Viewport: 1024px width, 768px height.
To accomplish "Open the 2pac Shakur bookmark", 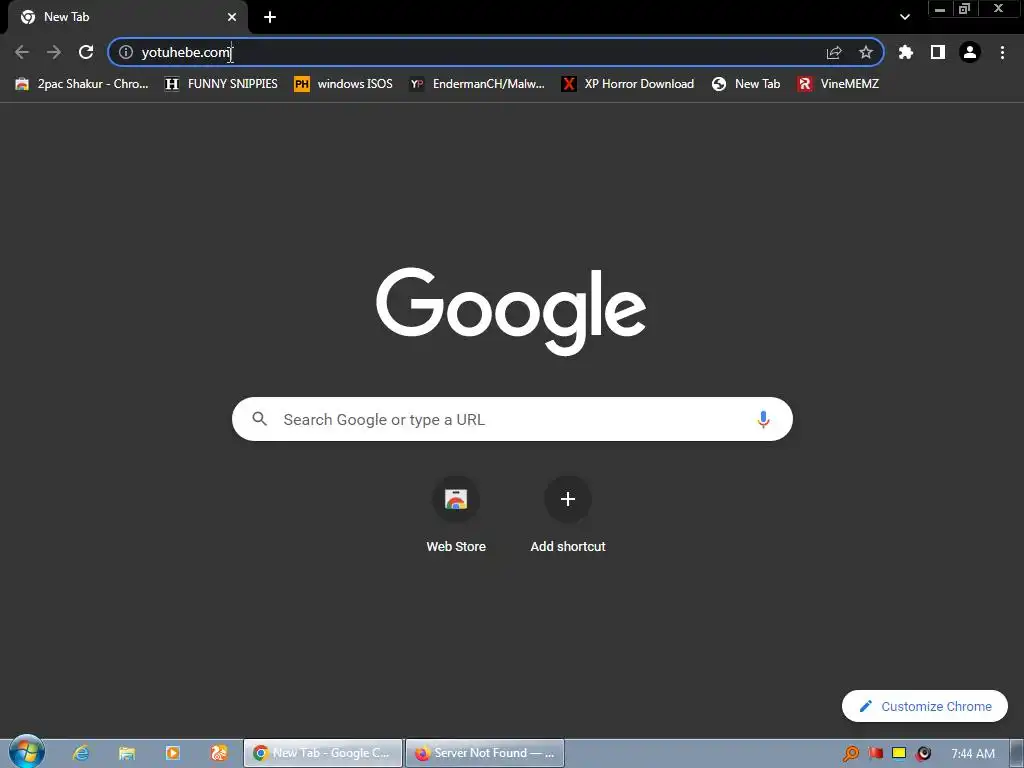I will (x=82, y=84).
